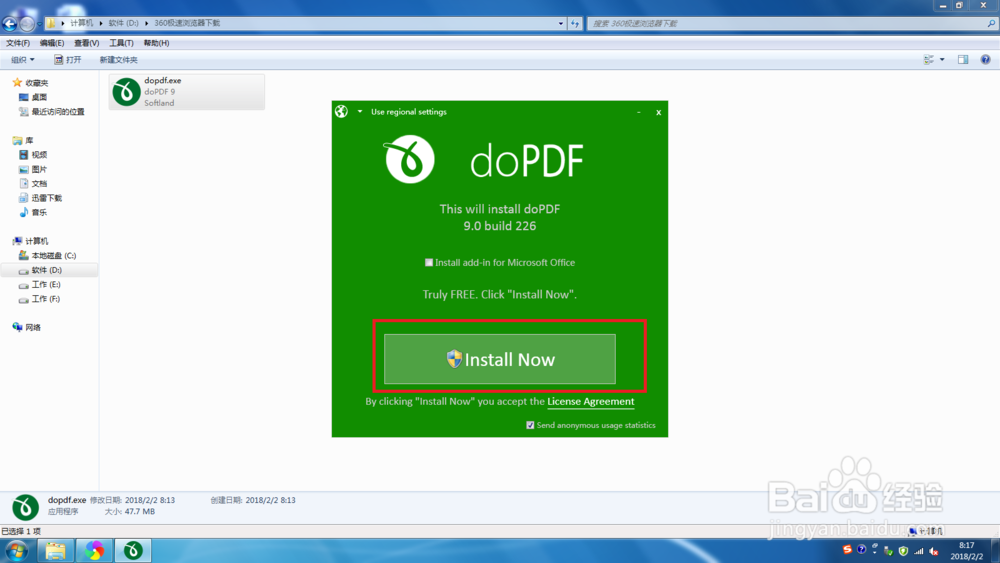The width and height of the screenshot is (1000, 563).
Task: Open the 文件(F) menu
Action: tap(18, 43)
